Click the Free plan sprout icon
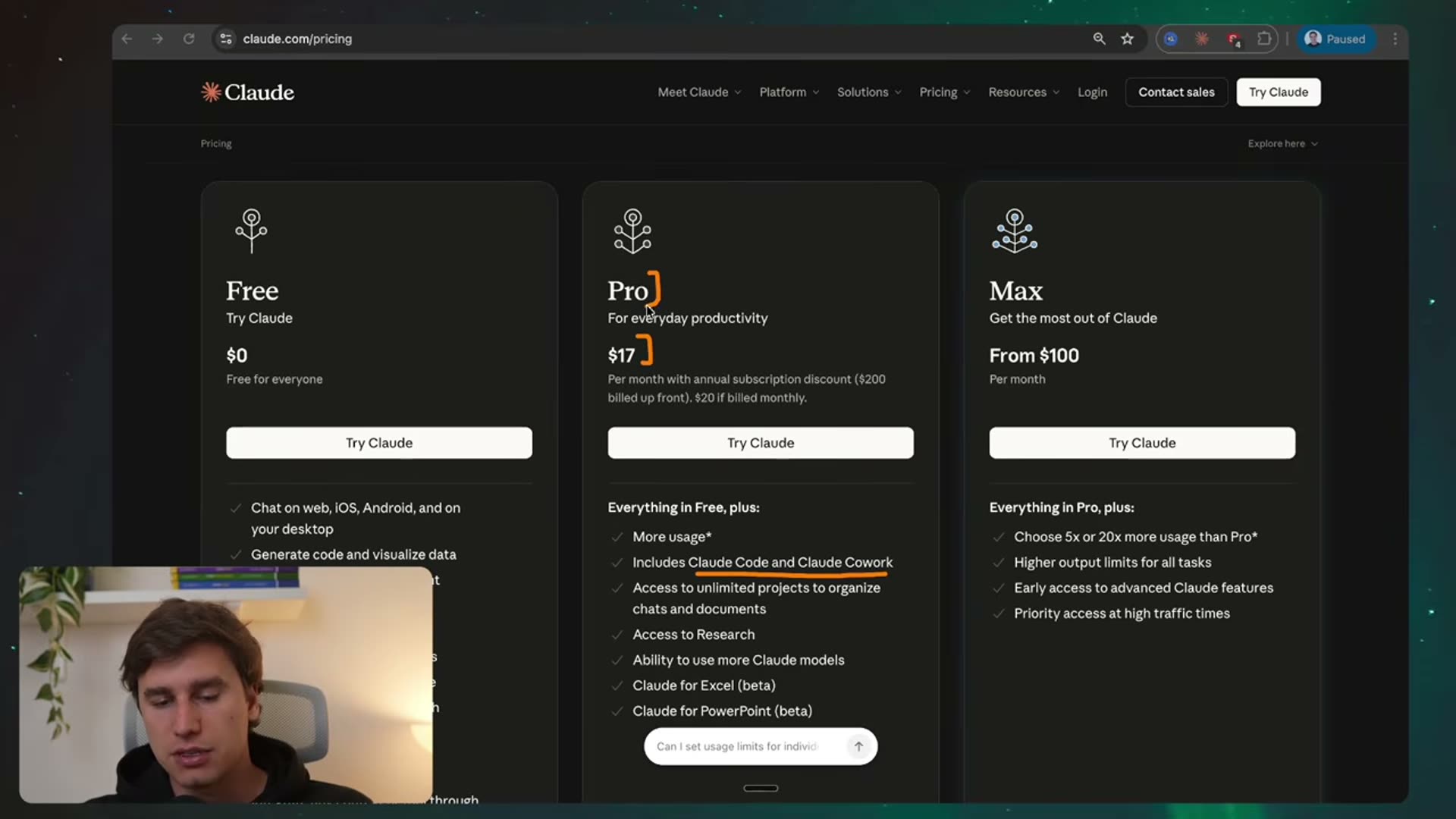The image size is (1456, 819). point(251,231)
